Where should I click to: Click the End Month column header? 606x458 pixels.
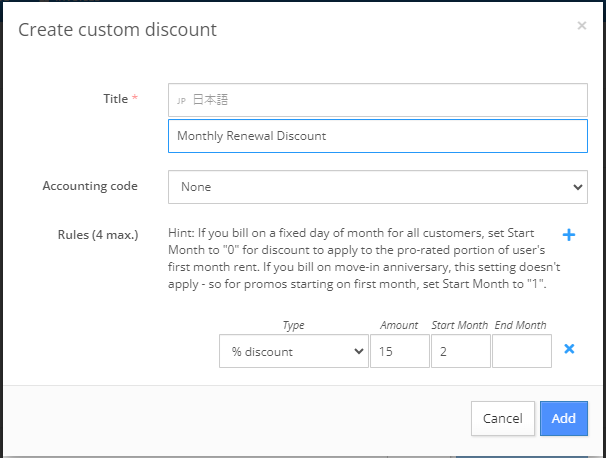(521, 325)
